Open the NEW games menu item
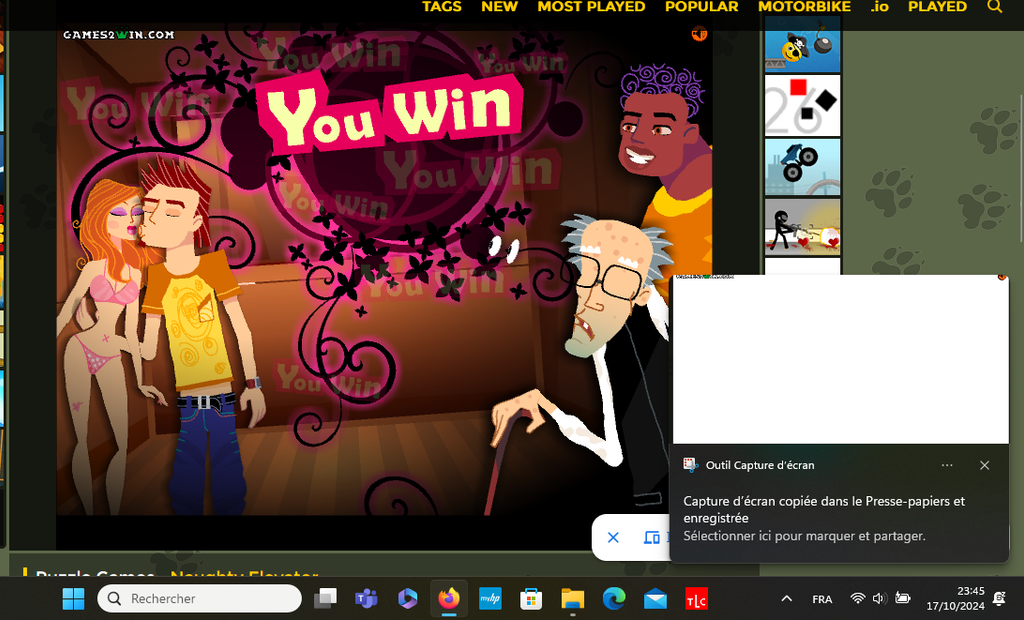 coord(499,7)
